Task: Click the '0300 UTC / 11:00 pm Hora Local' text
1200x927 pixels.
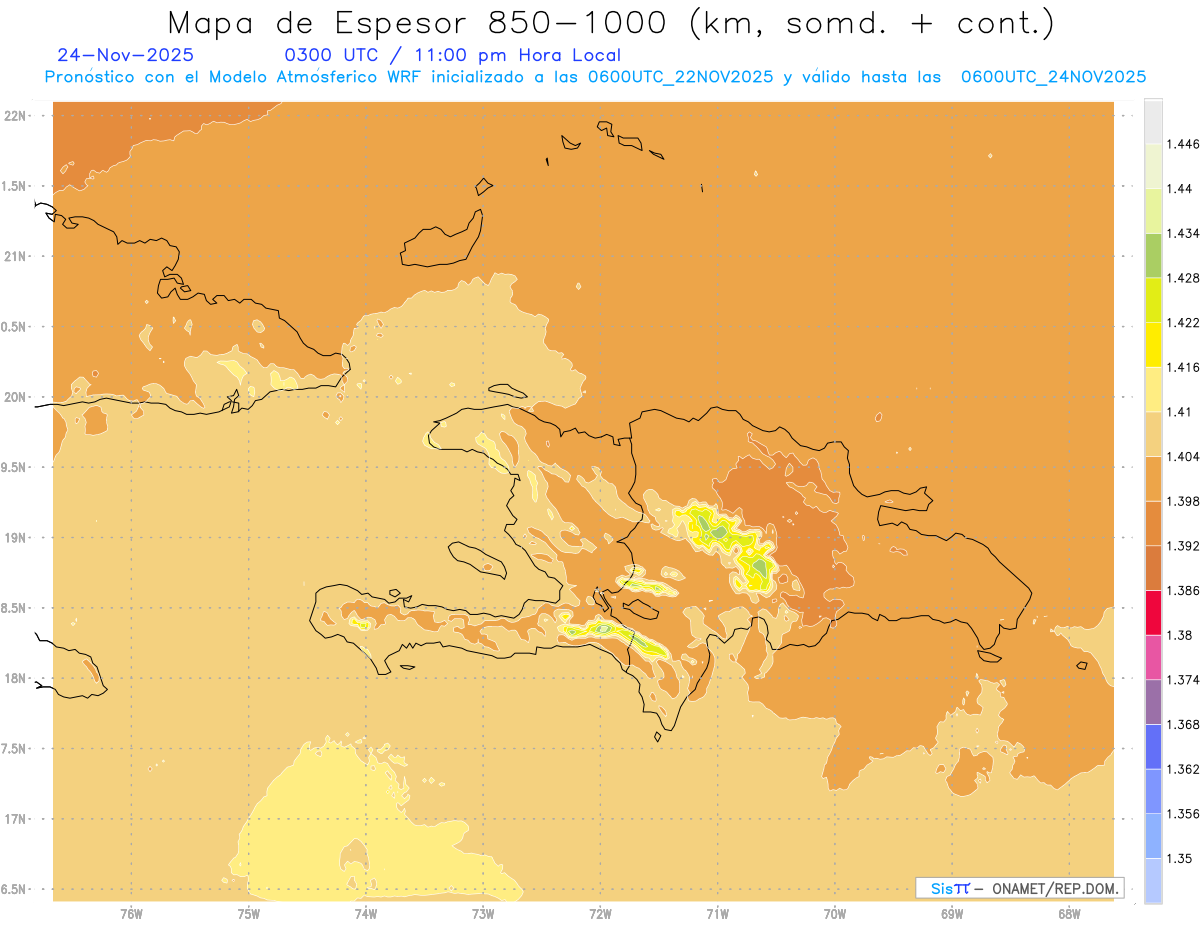Action: coord(453,56)
